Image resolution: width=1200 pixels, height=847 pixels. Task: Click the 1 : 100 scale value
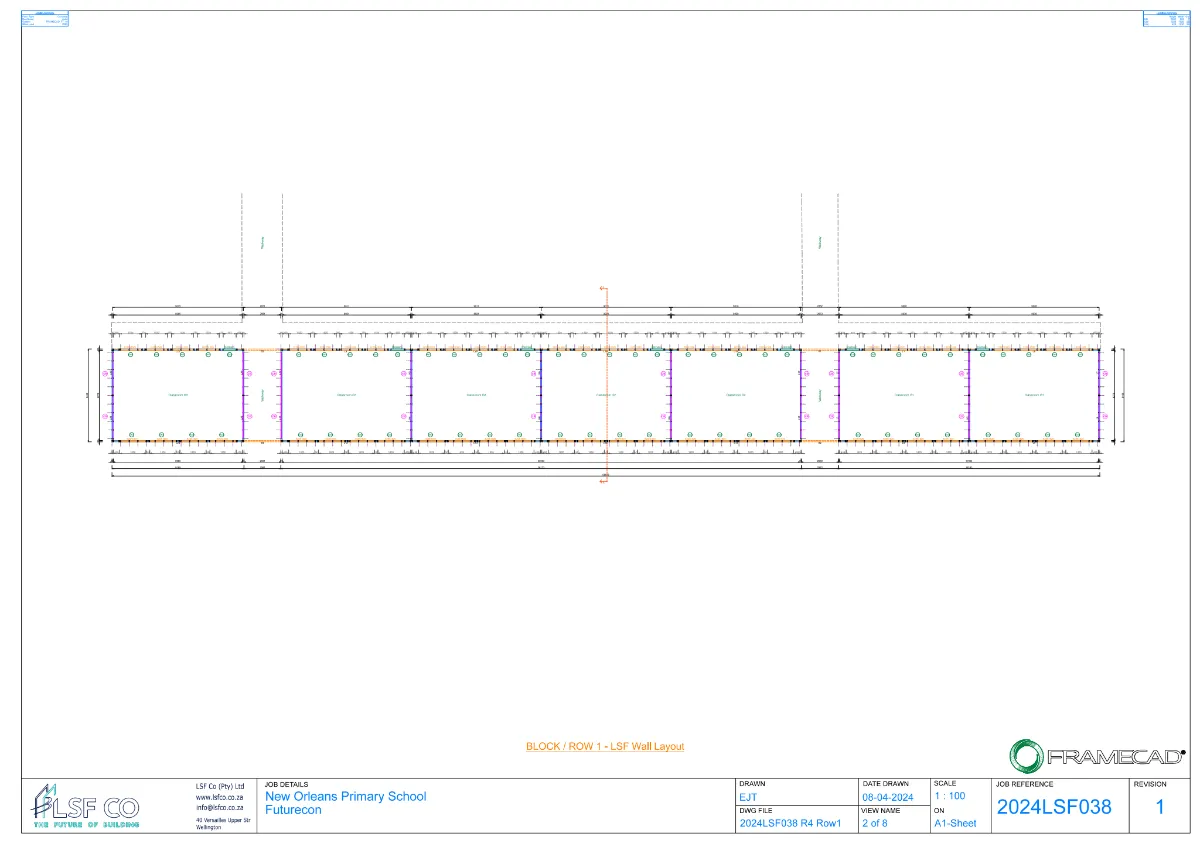(x=949, y=796)
